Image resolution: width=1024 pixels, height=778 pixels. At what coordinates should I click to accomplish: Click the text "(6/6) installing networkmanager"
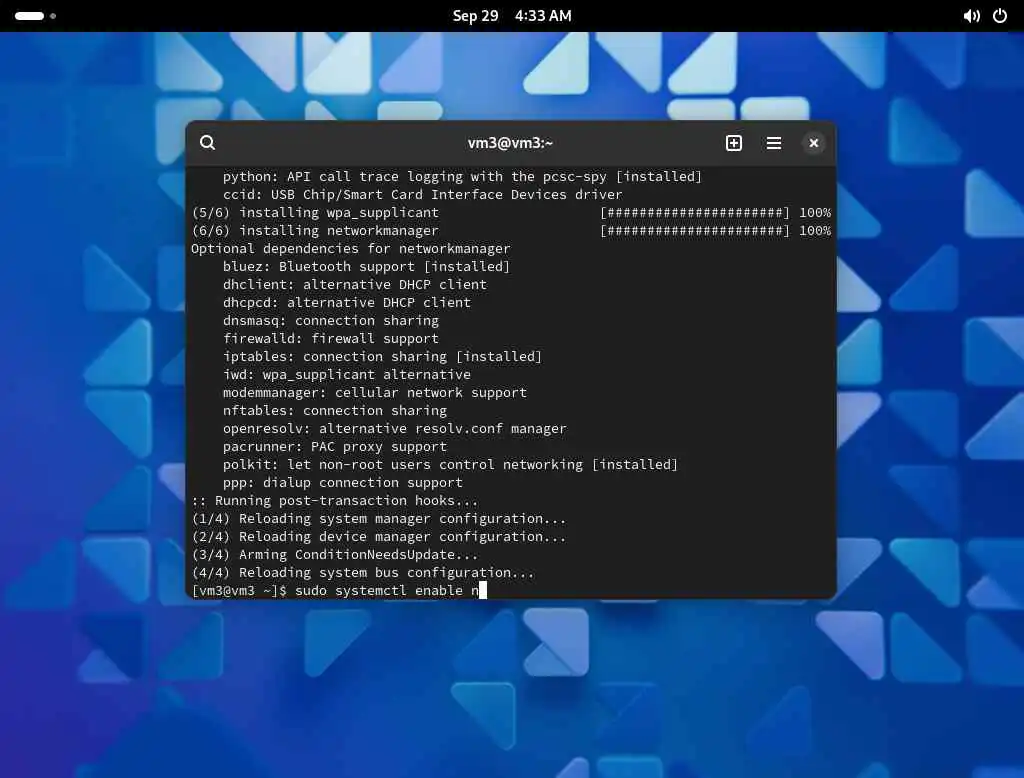click(x=315, y=231)
